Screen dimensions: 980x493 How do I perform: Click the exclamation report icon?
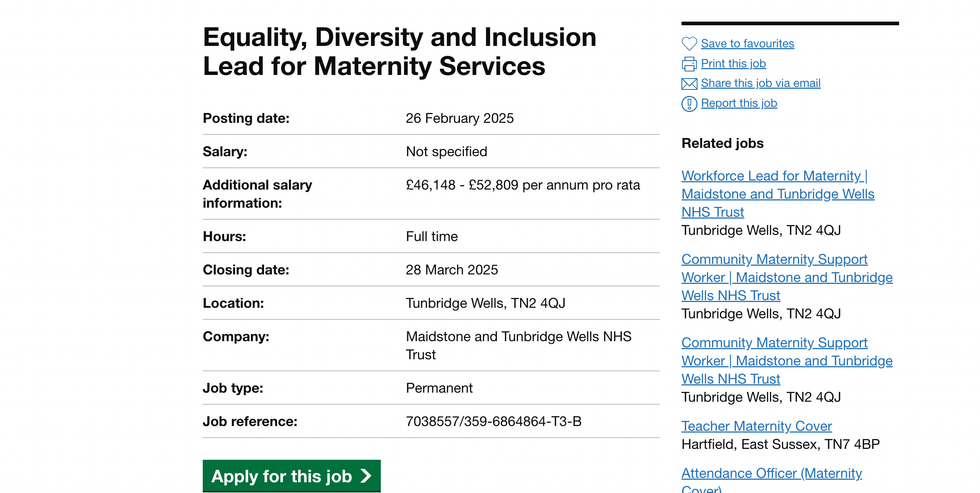(x=689, y=104)
